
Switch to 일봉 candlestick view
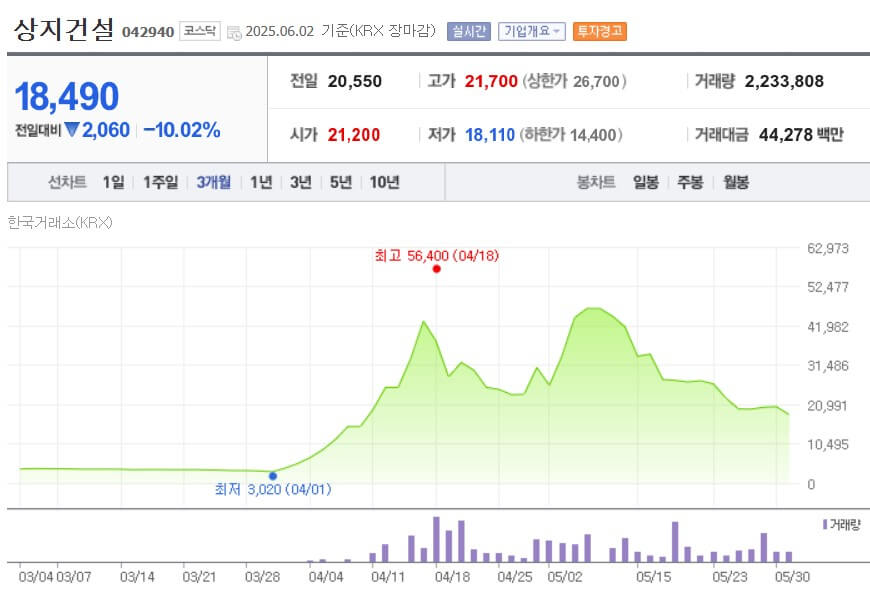pyautogui.click(x=644, y=183)
